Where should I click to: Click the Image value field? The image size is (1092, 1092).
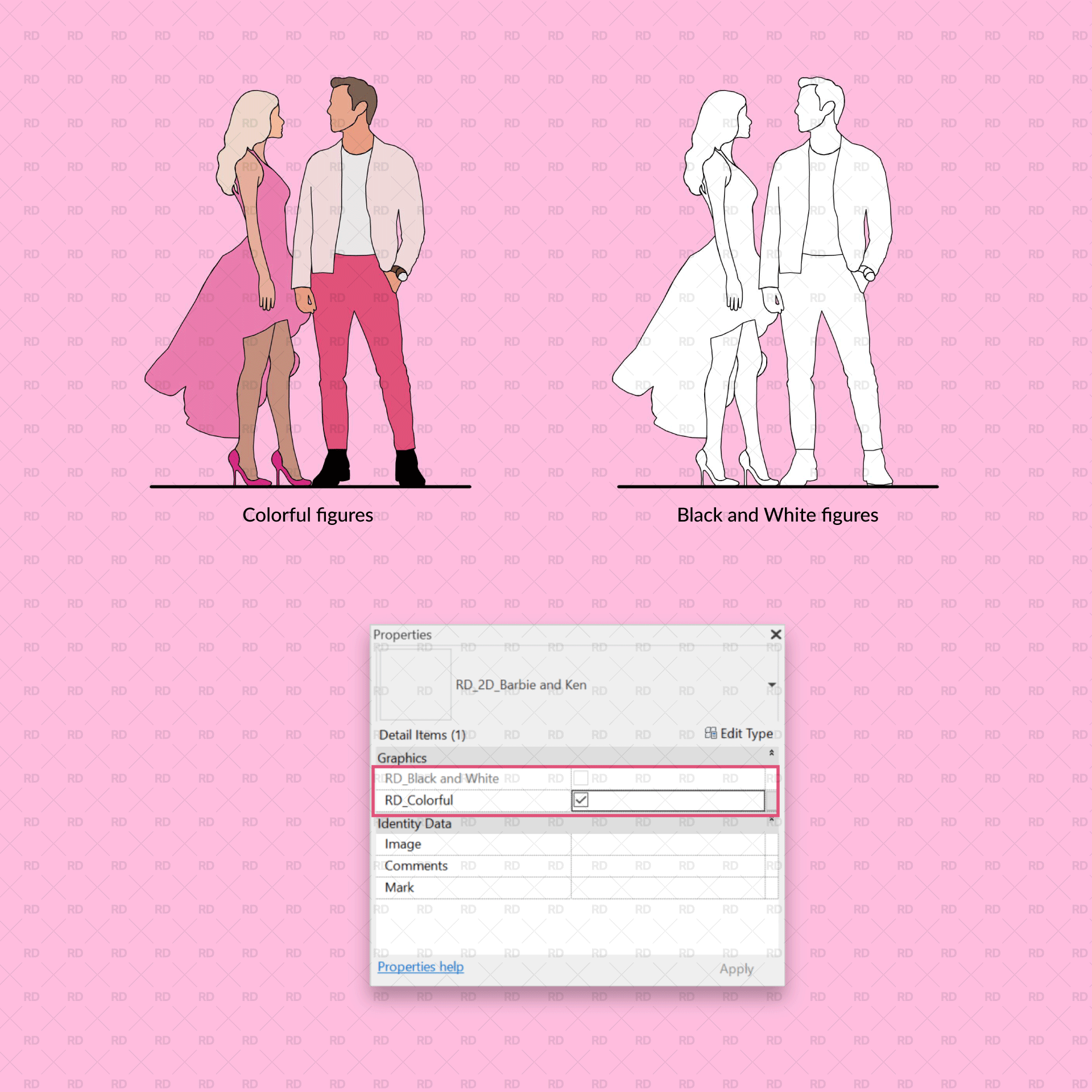tap(667, 844)
